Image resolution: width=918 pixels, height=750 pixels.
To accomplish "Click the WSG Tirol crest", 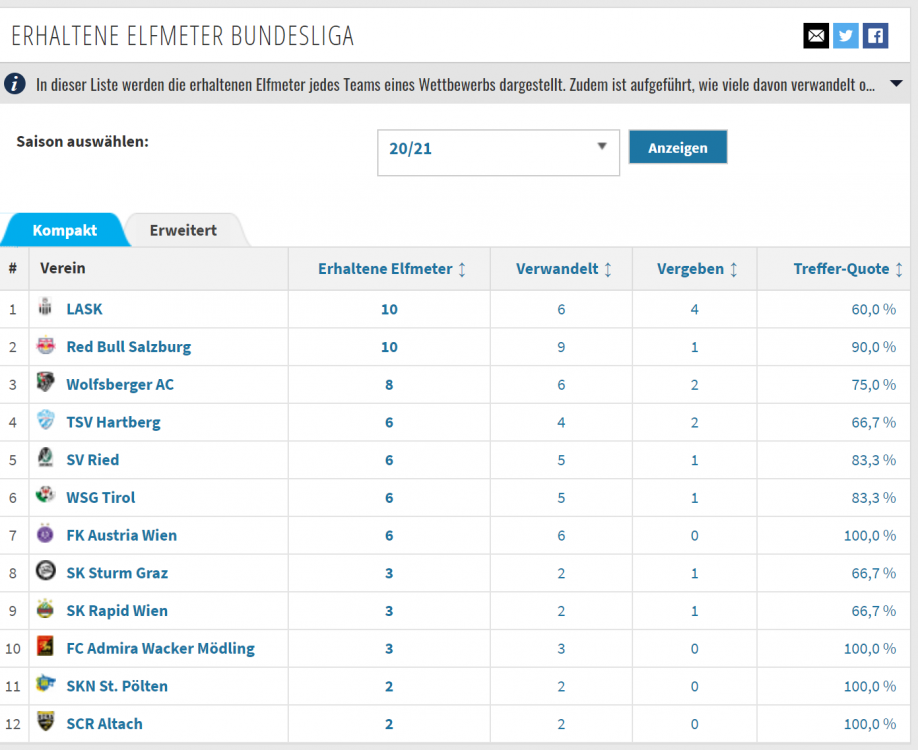I will pos(45,495).
